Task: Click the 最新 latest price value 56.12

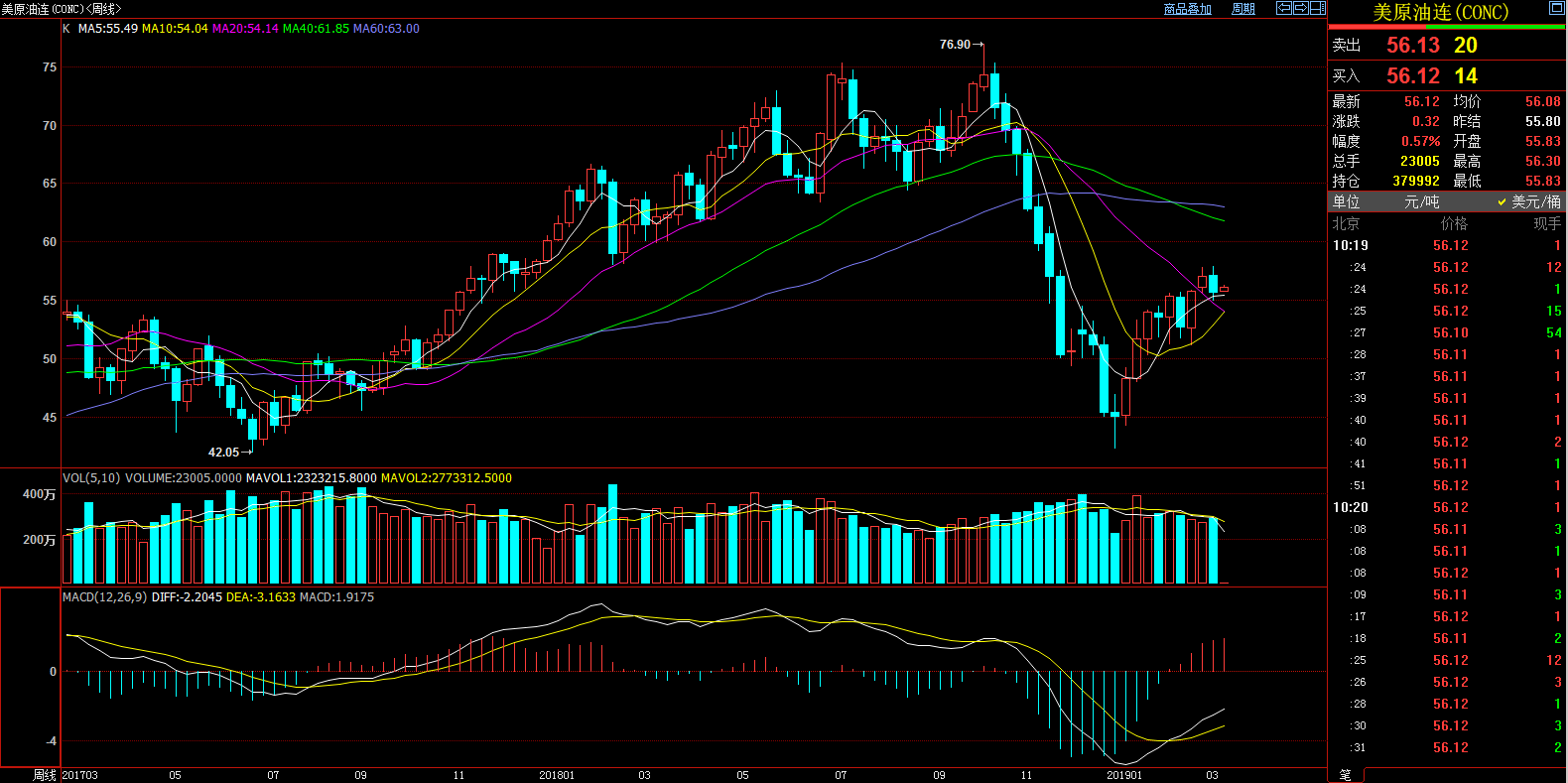Action: [x=1421, y=102]
